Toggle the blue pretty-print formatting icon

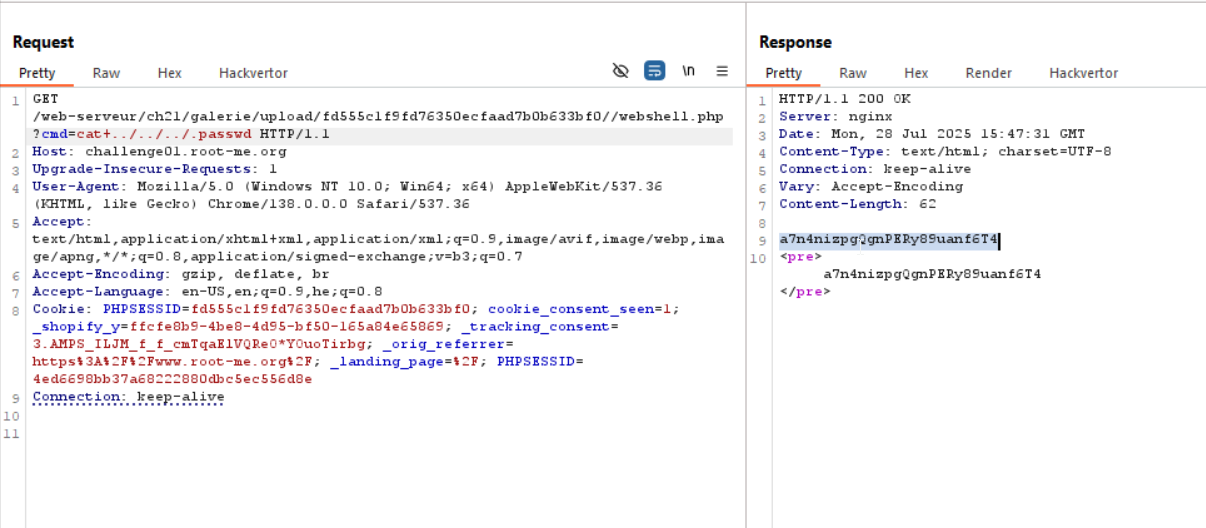[x=654, y=71]
